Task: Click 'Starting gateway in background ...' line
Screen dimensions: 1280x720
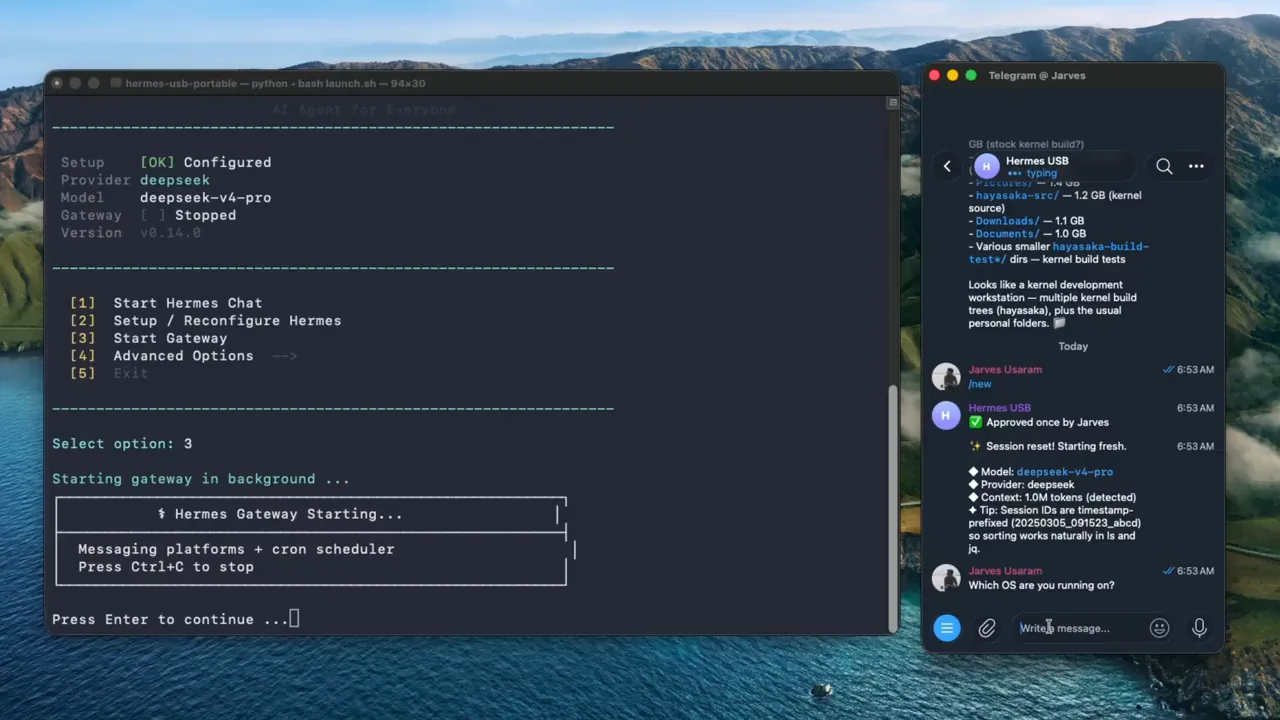Action: tap(201, 479)
